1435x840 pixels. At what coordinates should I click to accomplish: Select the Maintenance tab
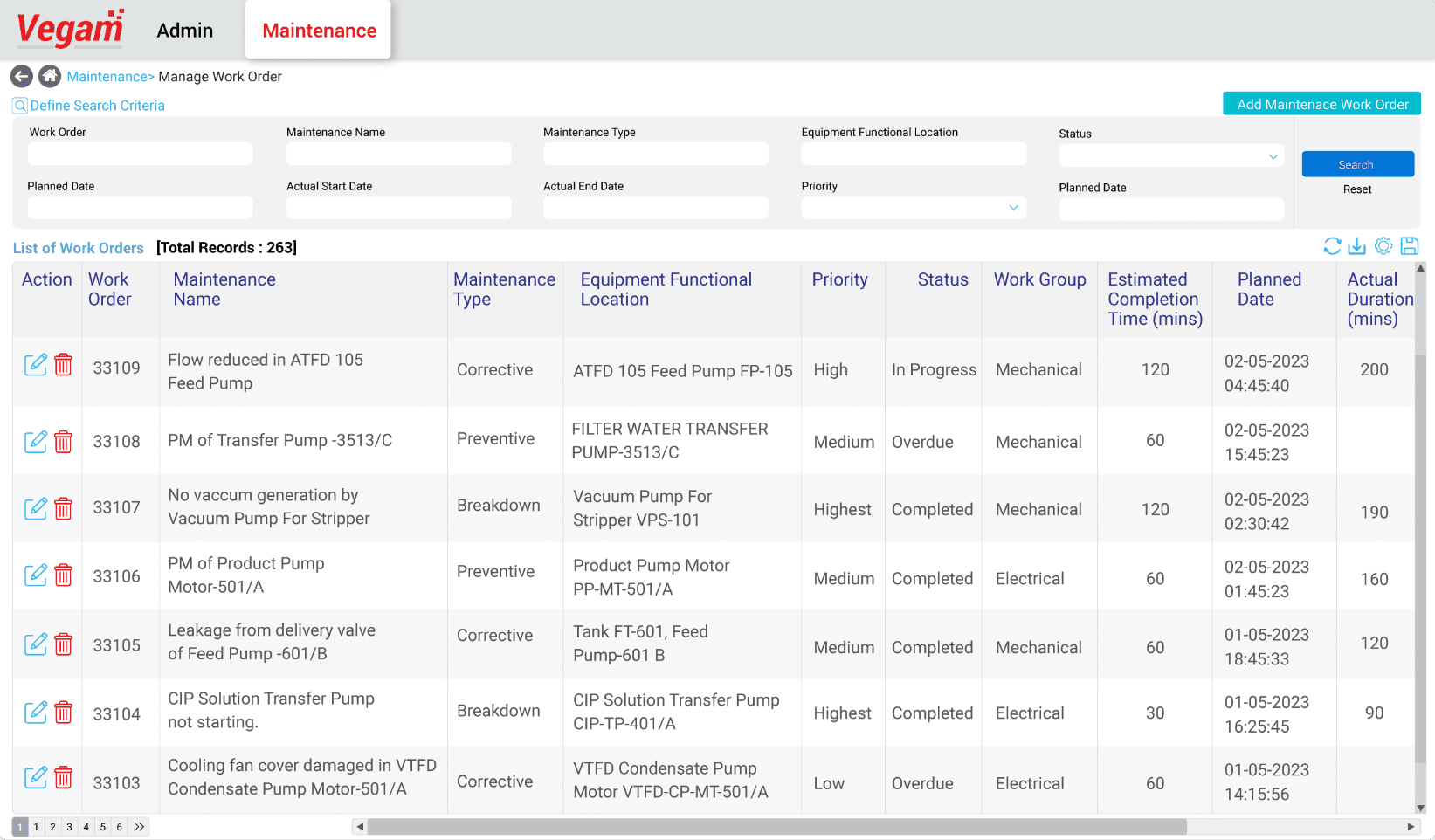click(x=318, y=30)
